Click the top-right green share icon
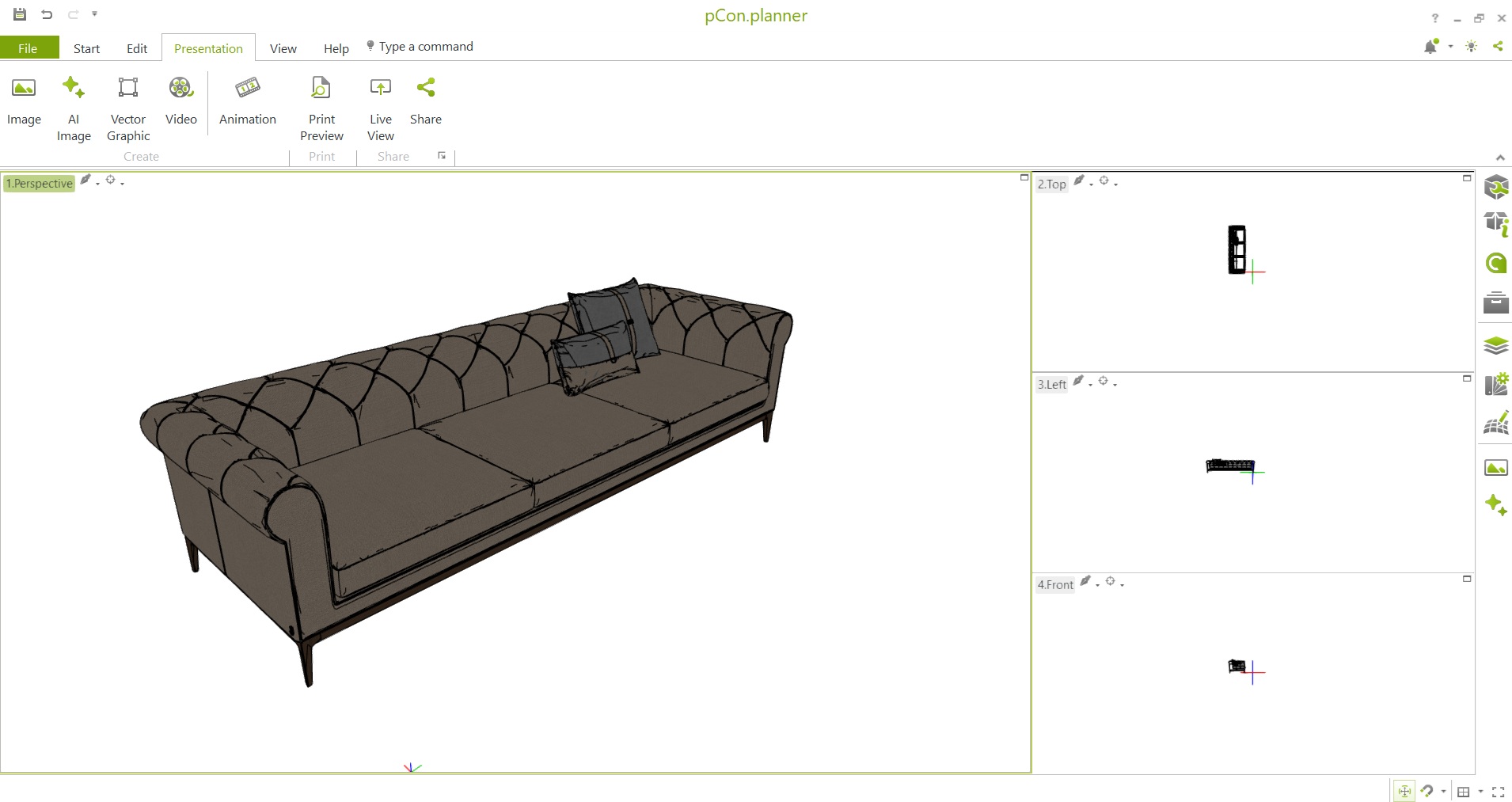 tap(1498, 46)
